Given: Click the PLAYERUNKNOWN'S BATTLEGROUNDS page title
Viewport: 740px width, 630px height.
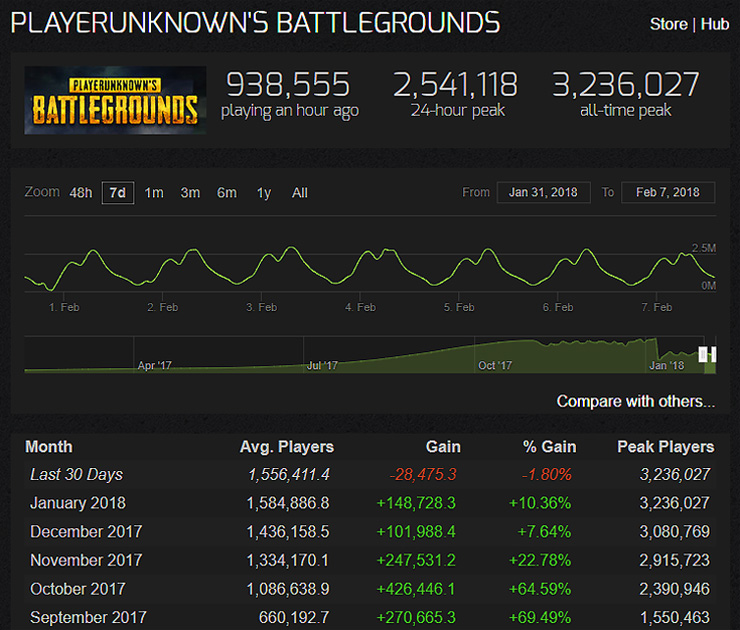Looking at the screenshot, I should click(x=255, y=23).
